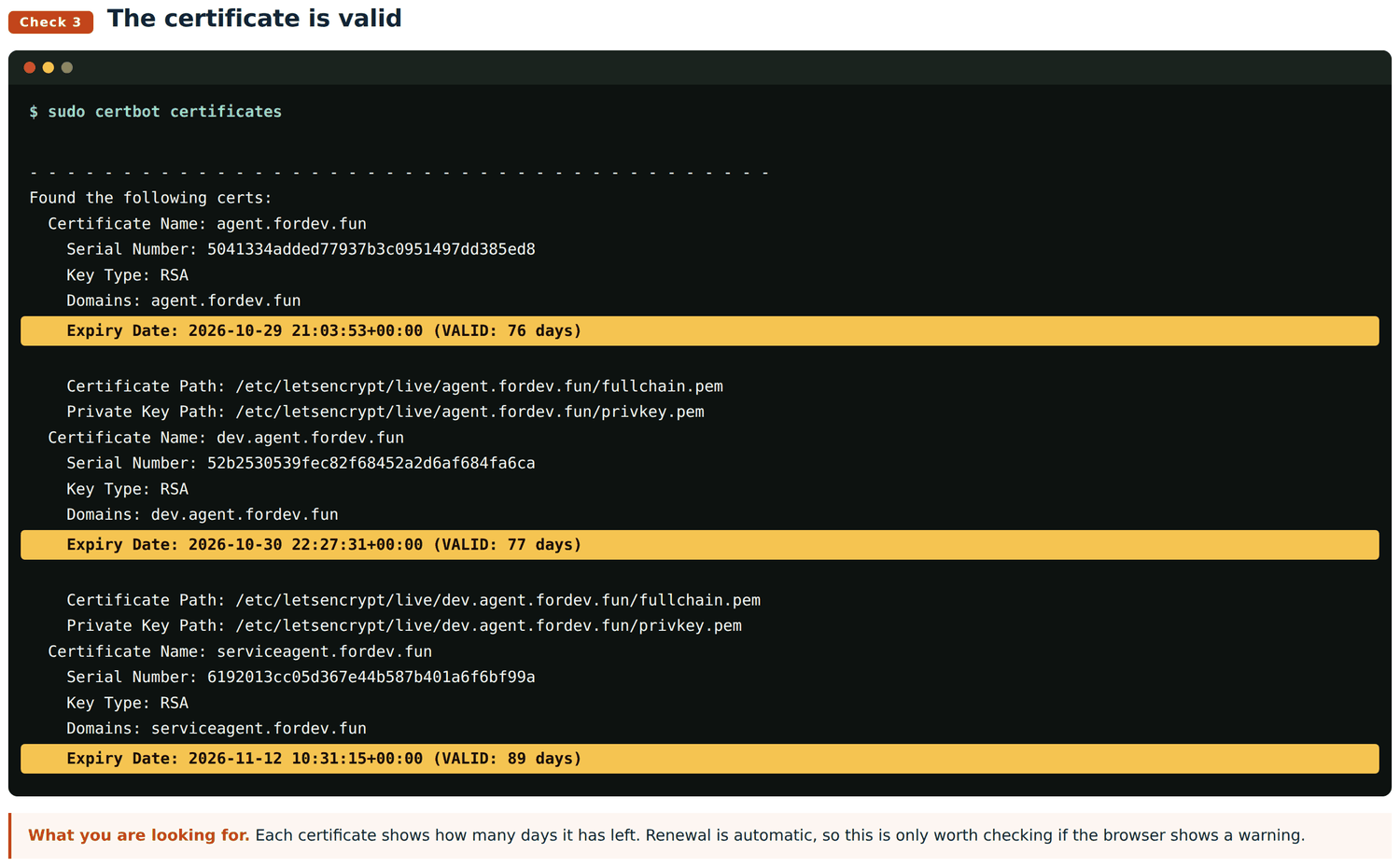Viewport: 1400px width, 867px height.
Task: Click the highlighted expiry line showing 89 days
Action: 700,758
